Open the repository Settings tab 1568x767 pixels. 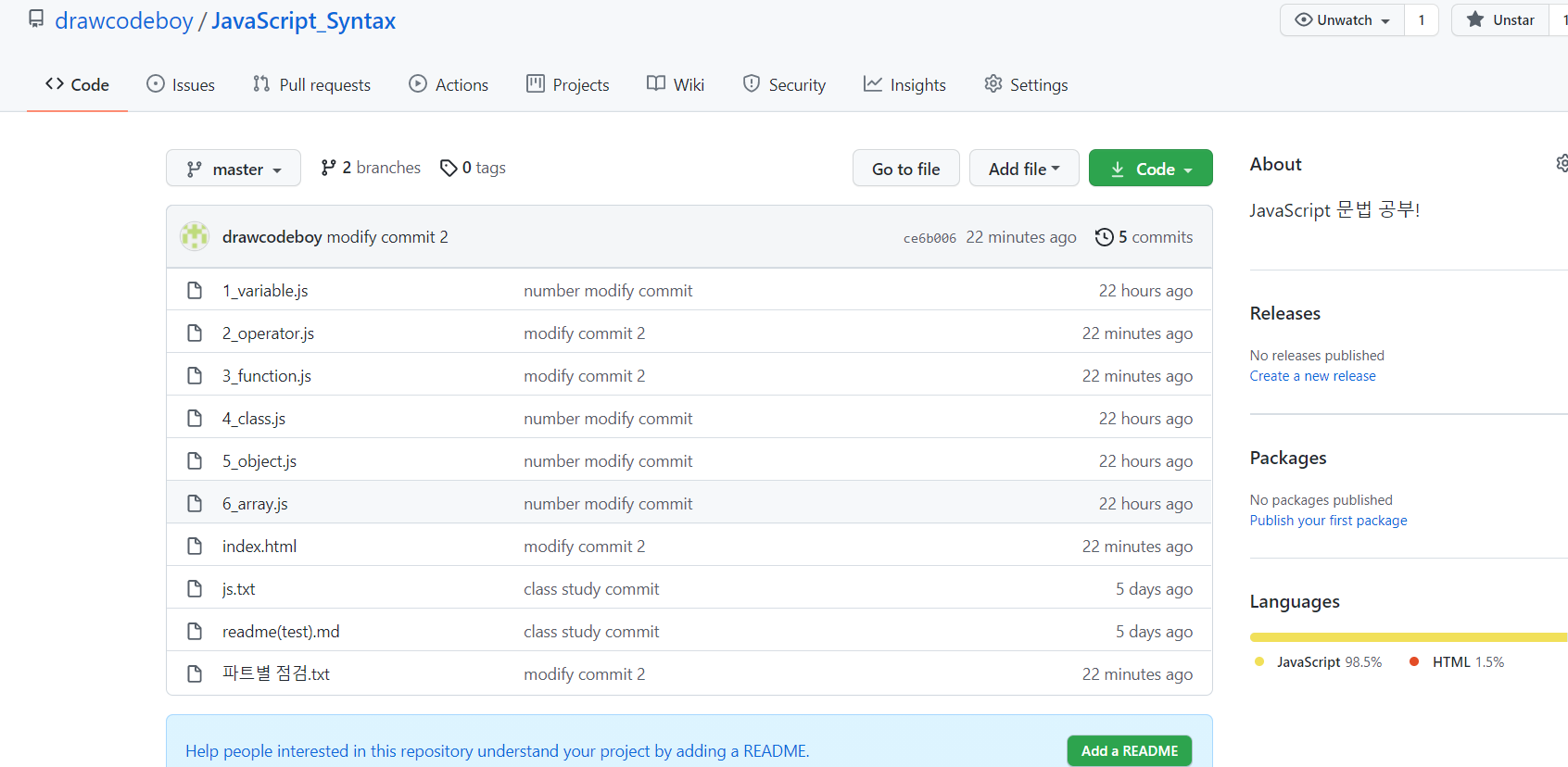1026,84
